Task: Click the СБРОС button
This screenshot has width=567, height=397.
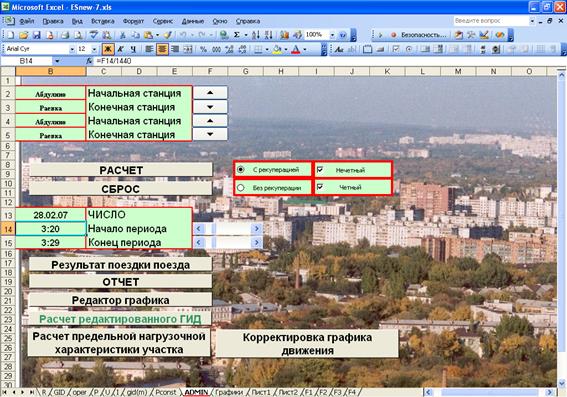Action: 121,189
